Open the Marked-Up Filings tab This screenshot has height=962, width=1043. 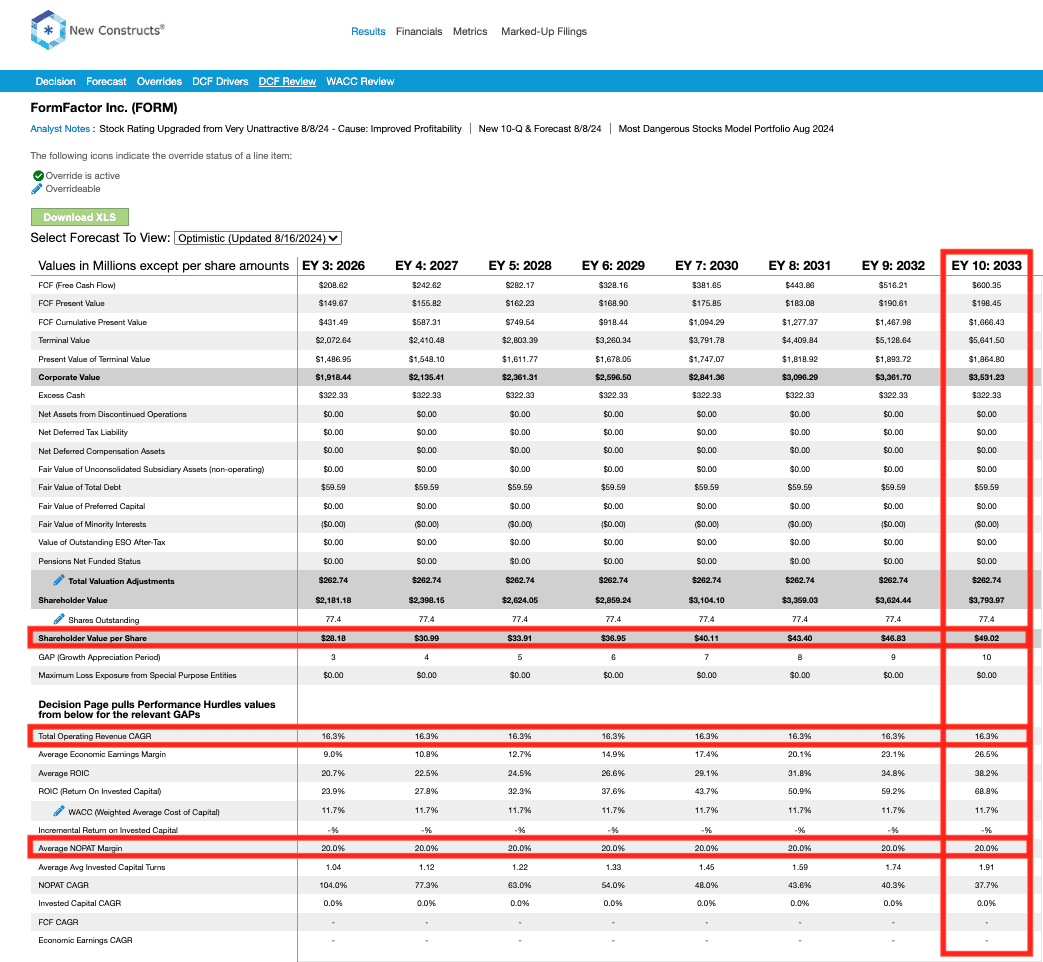544,31
